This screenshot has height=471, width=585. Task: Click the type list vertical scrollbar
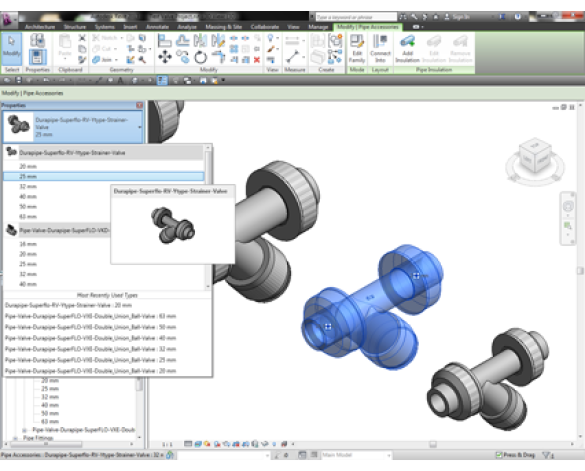(x=208, y=218)
